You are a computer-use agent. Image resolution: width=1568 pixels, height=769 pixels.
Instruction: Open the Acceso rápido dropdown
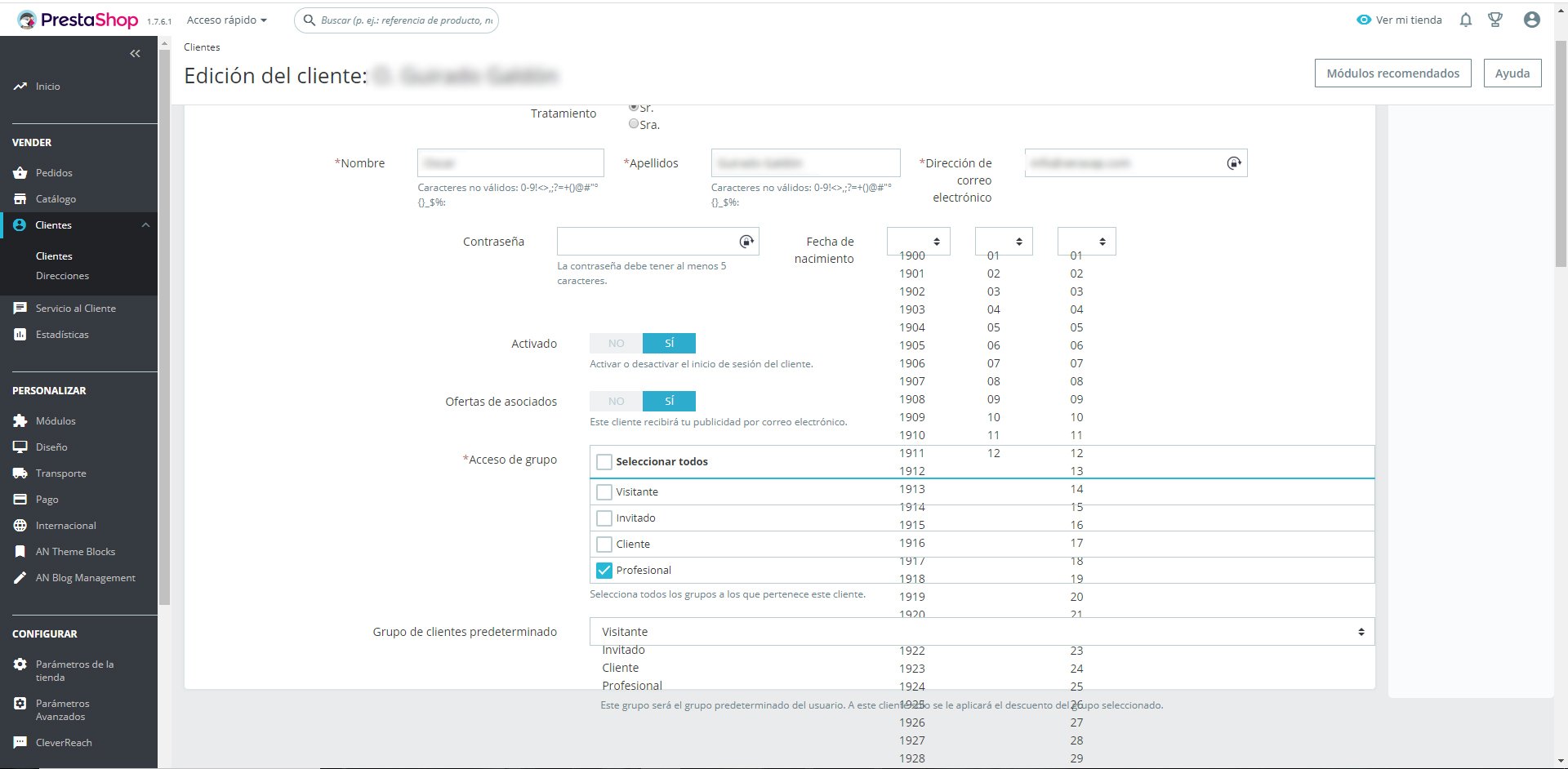coord(227,20)
